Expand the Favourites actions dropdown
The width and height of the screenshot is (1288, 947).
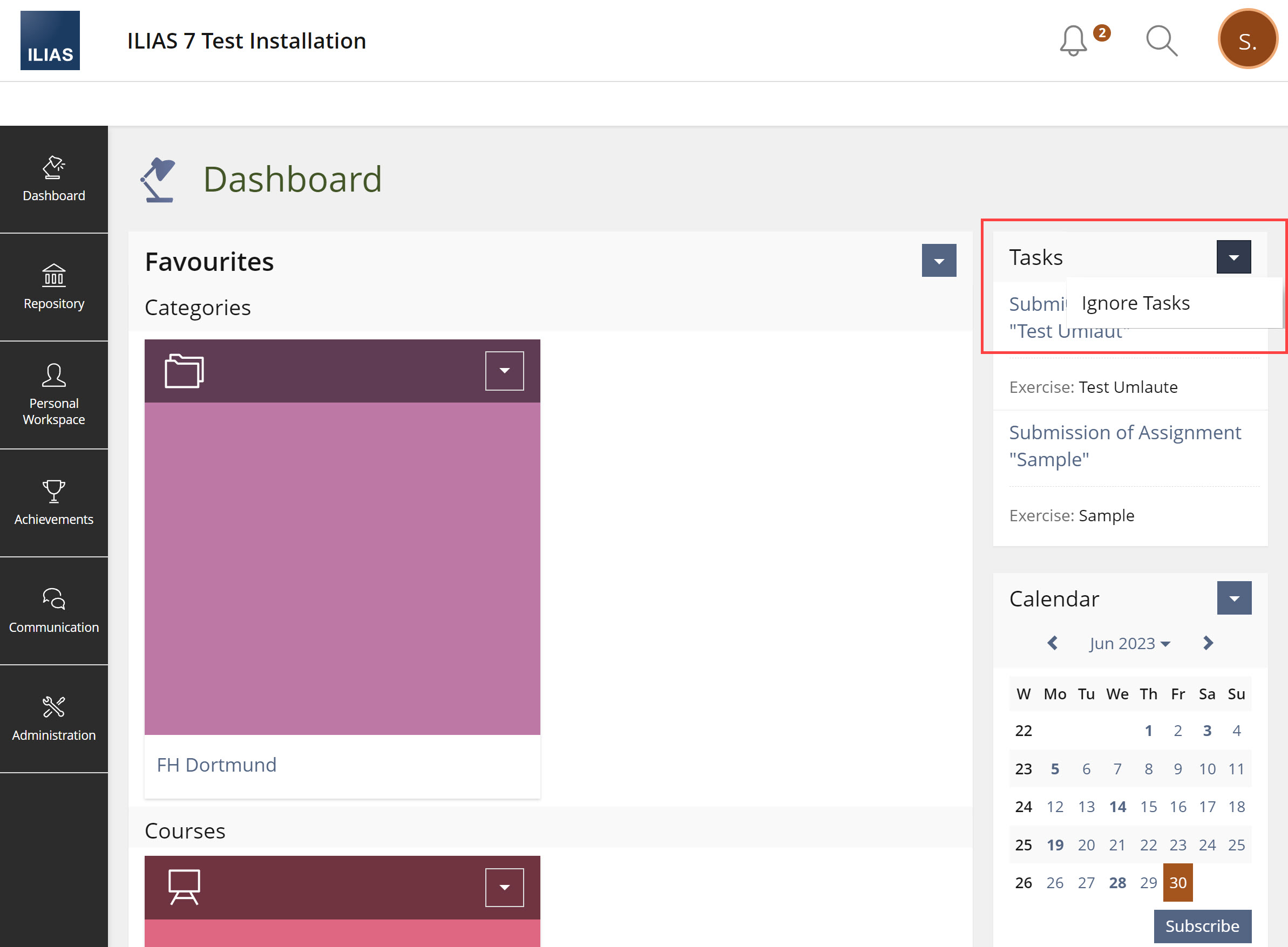[939, 261]
